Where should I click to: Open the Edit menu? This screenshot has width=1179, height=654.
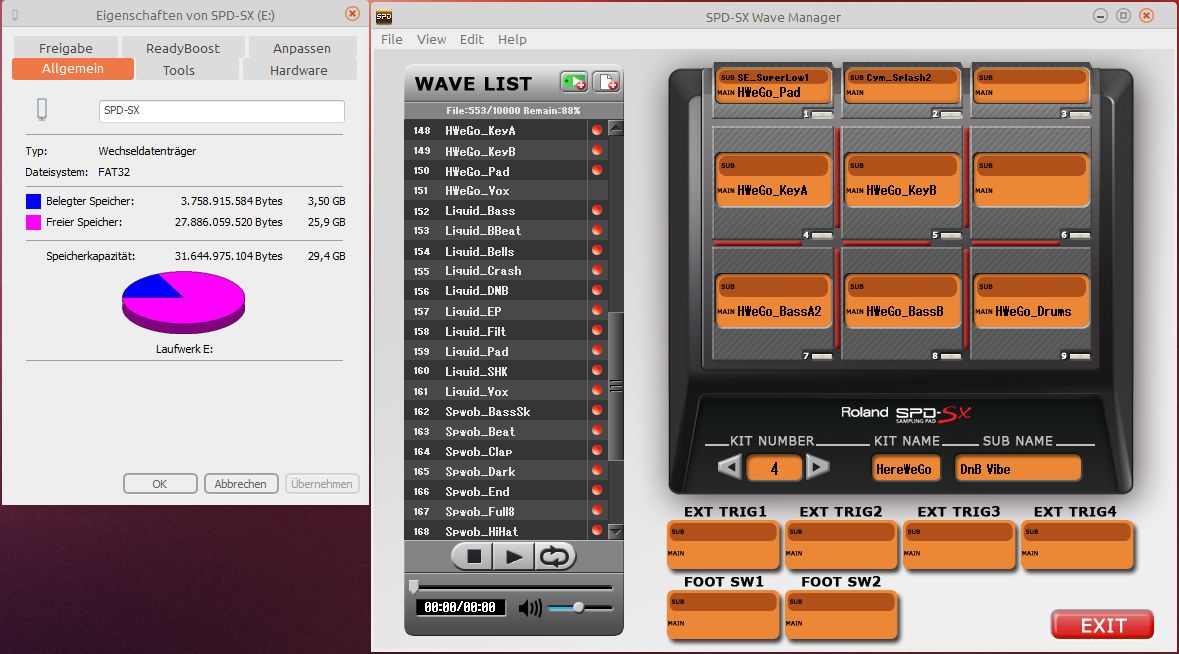(x=471, y=39)
